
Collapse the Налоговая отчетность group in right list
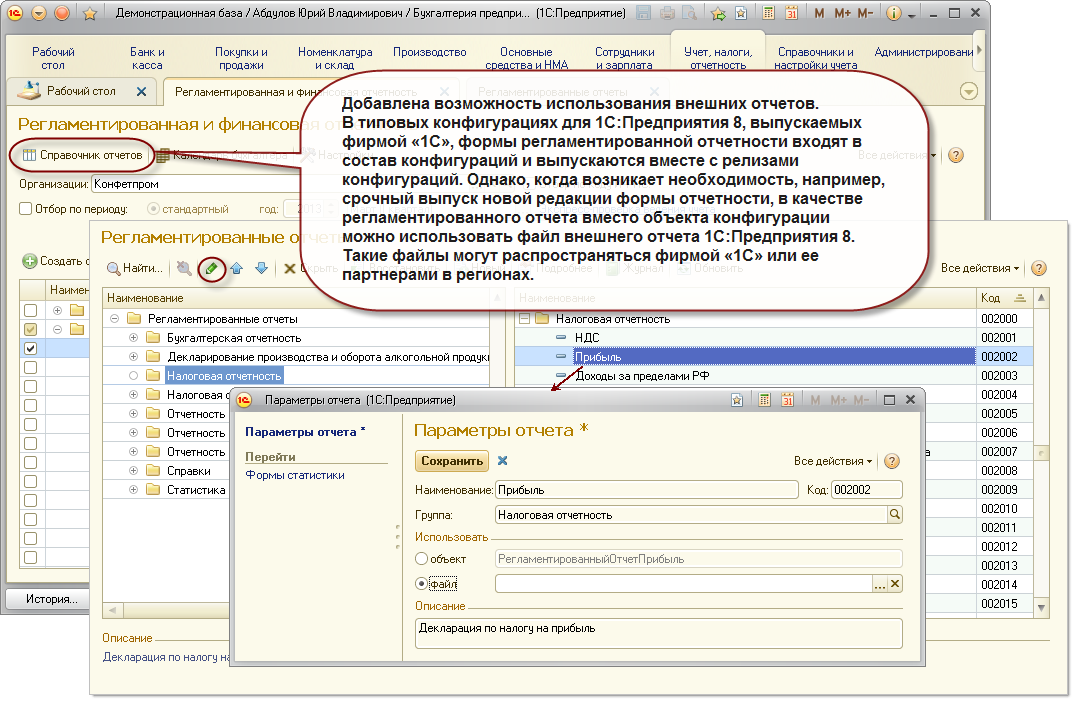(x=524, y=319)
